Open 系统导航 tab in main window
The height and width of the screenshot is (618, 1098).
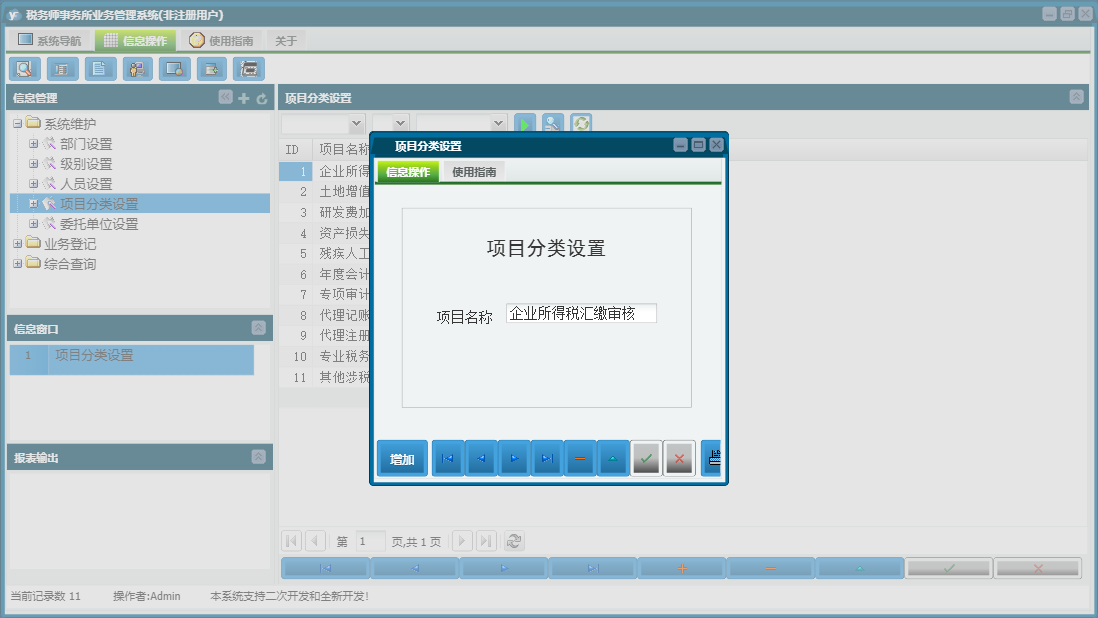point(50,41)
